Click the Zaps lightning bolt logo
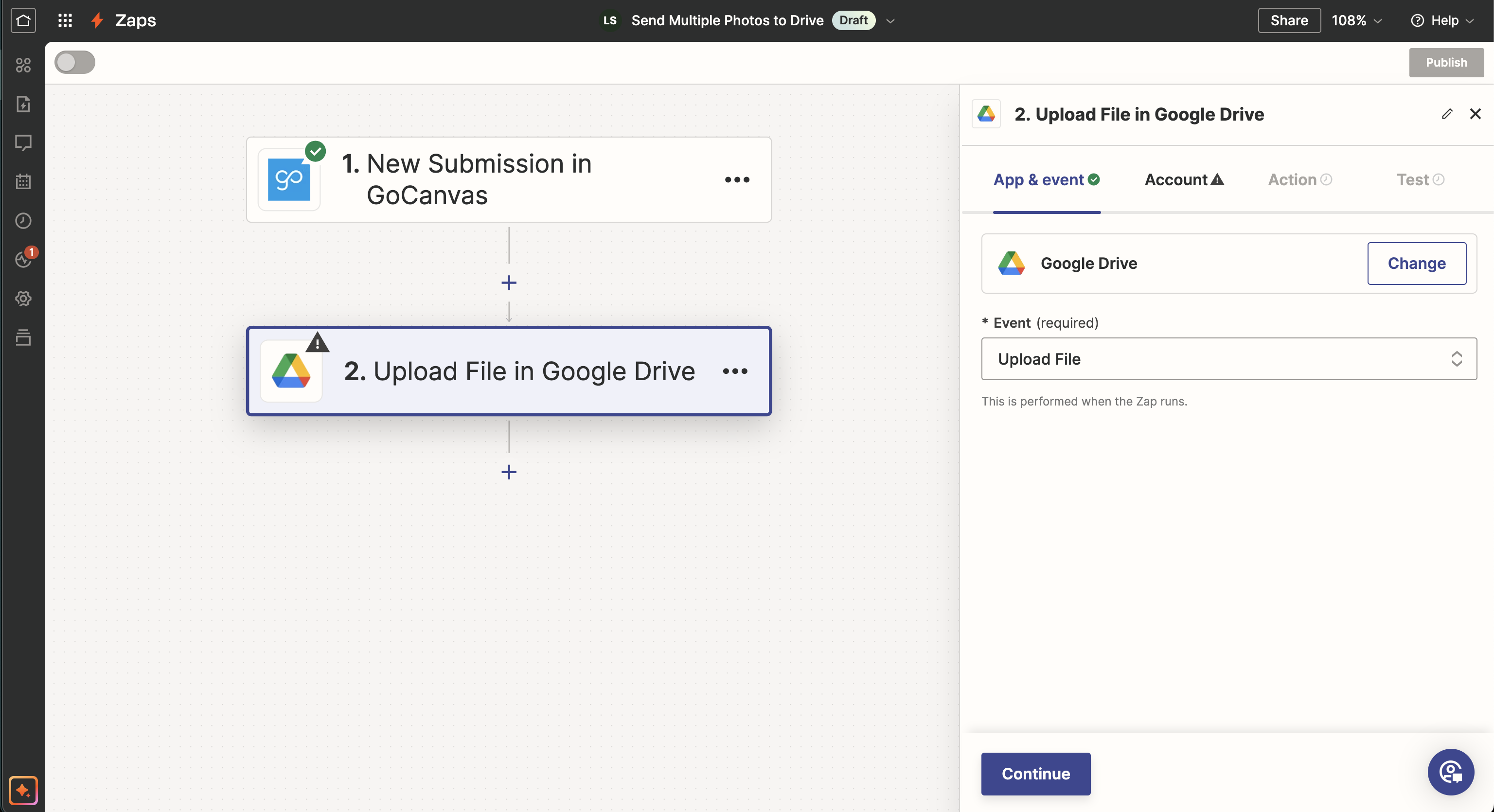The height and width of the screenshot is (812, 1494). [x=97, y=20]
